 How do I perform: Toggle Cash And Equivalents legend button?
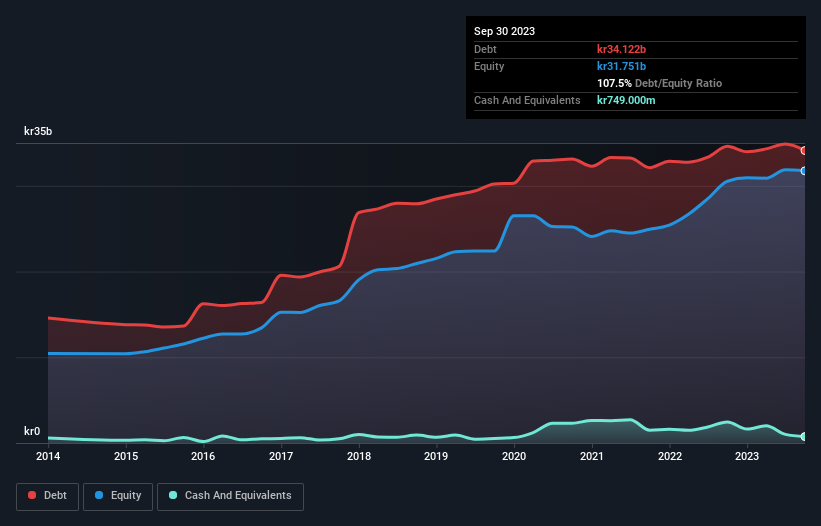pyautogui.click(x=230, y=496)
